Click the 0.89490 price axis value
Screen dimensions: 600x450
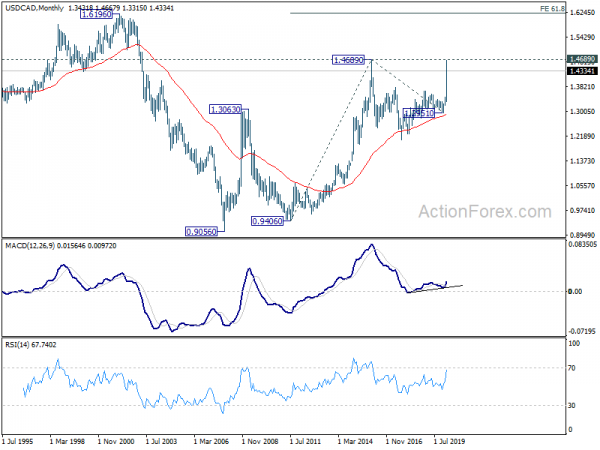coord(582,235)
